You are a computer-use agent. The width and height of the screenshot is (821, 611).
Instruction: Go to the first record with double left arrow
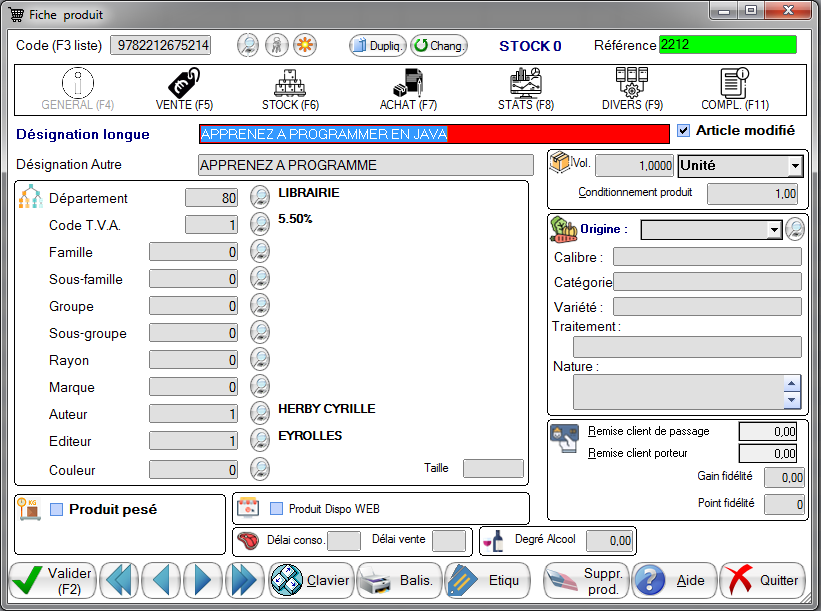click(x=120, y=579)
